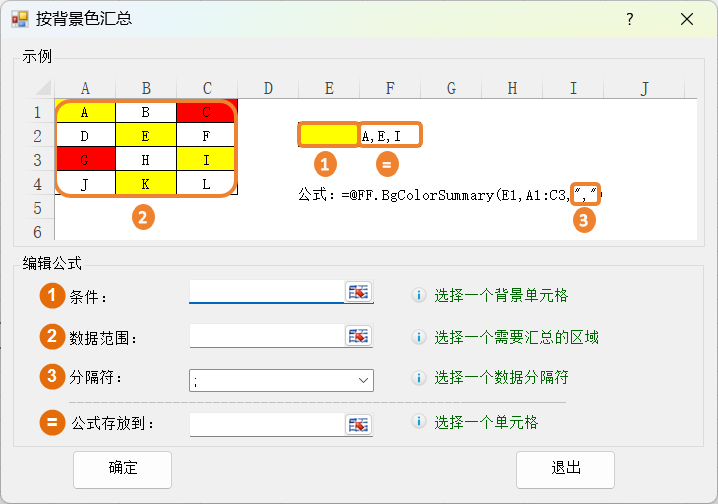
Task: Click the 公式存放到 text box
Action: pos(266,424)
